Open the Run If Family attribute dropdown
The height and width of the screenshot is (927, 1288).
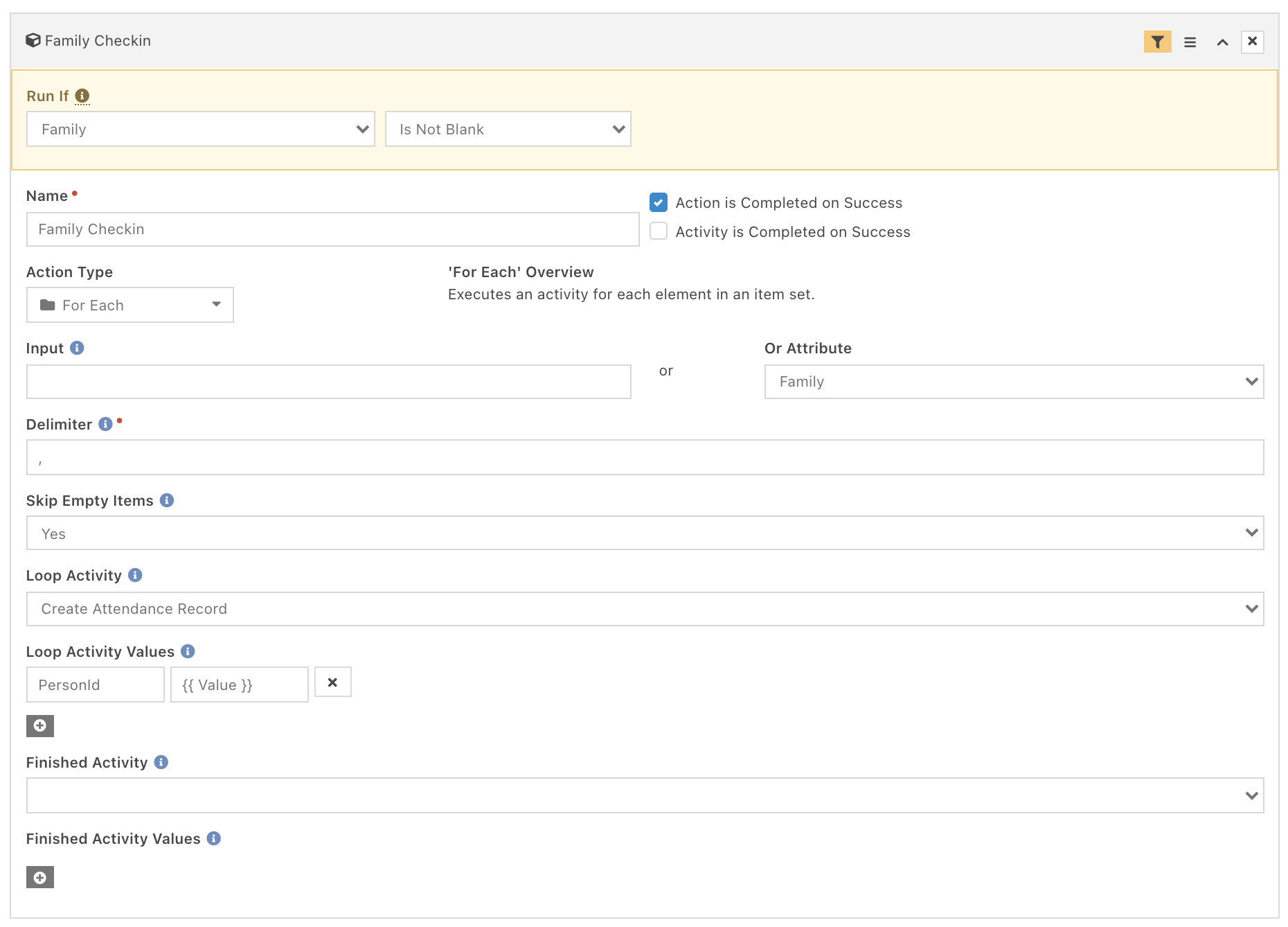click(x=201, y=129)
